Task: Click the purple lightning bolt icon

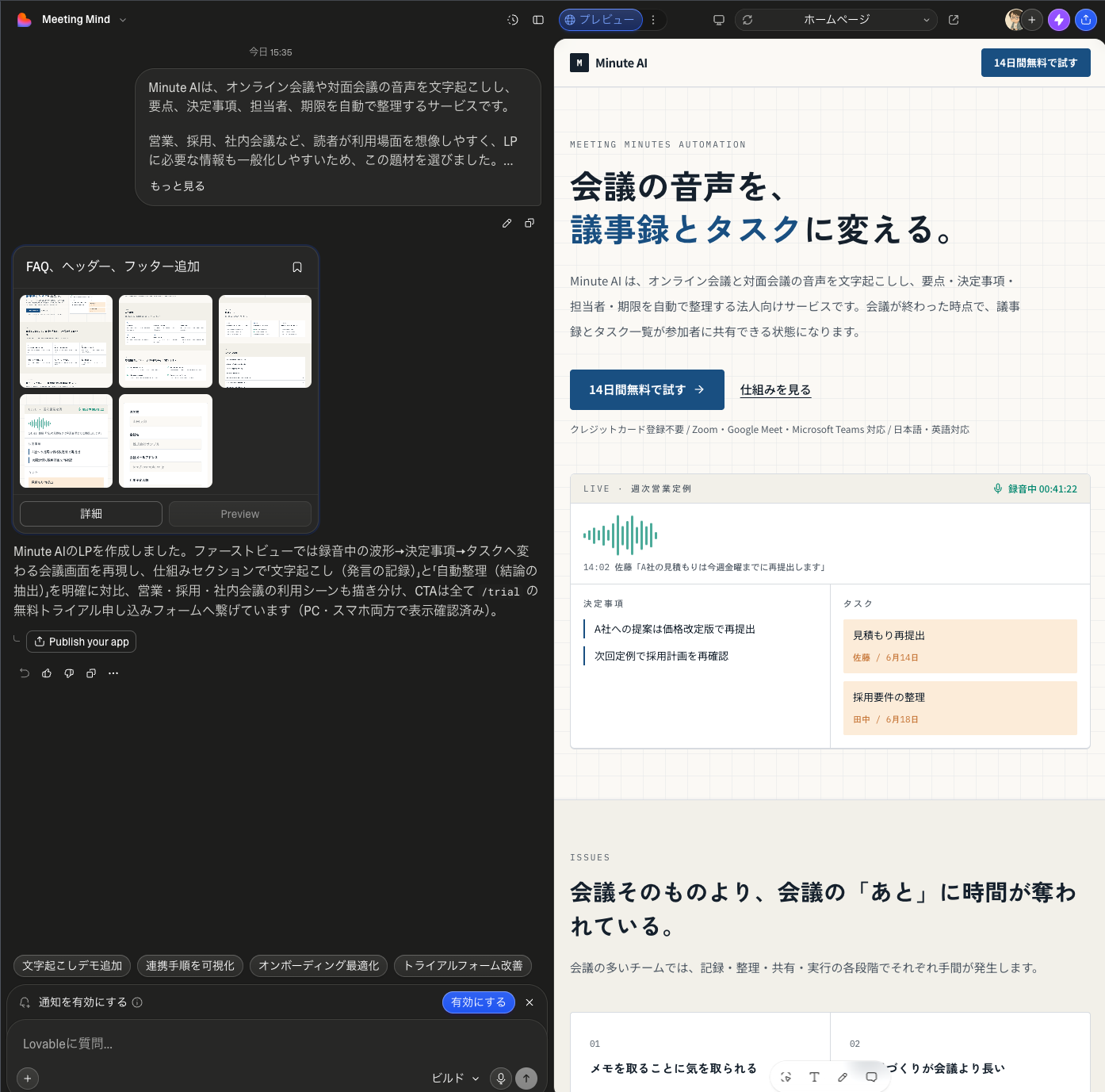Action: (1059, 20)
